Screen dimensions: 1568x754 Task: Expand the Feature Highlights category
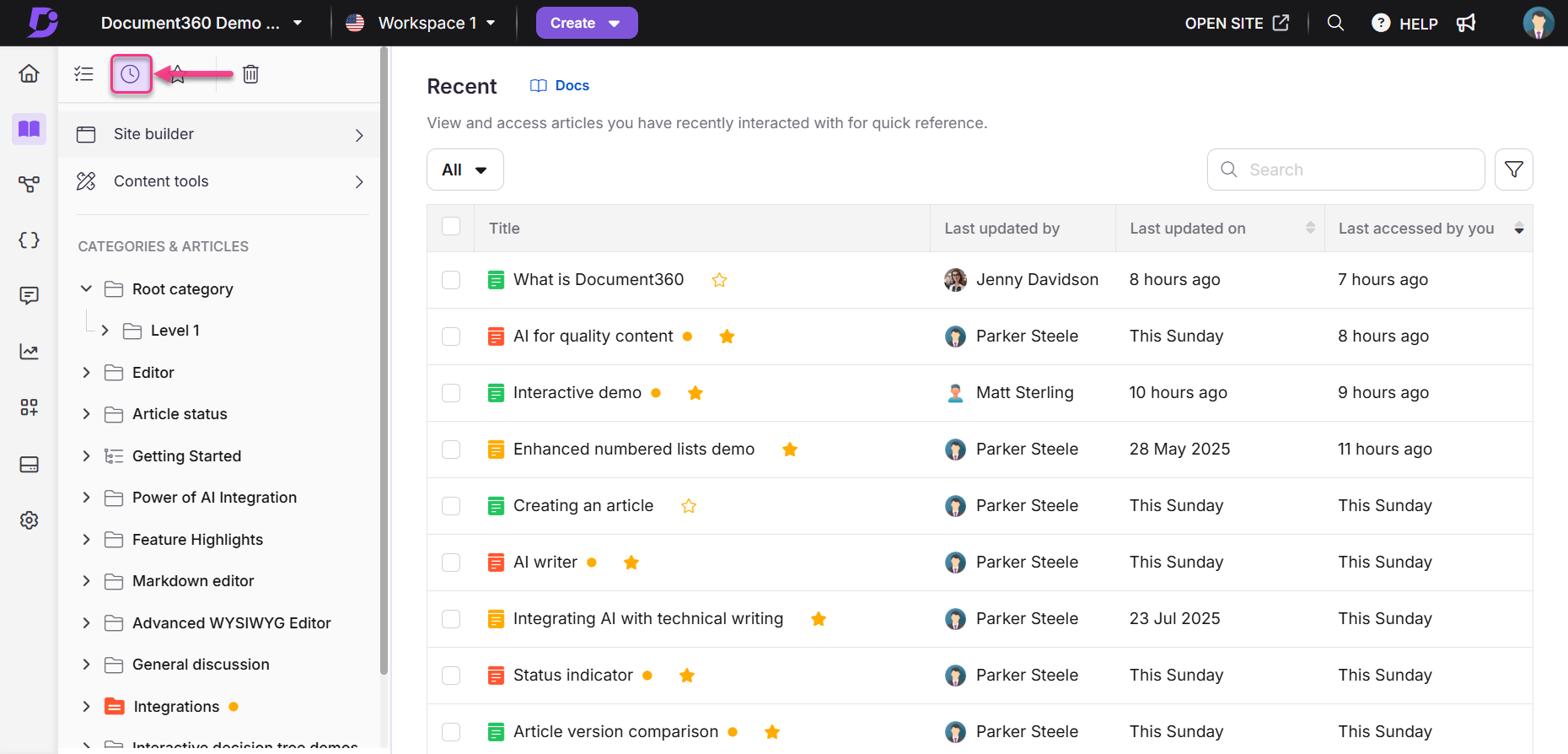click(86, 540)
